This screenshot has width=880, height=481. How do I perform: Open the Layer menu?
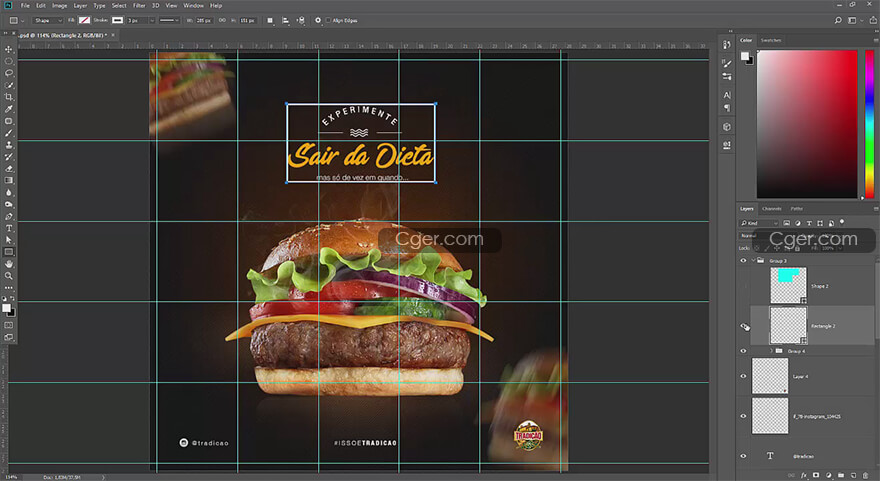point(80,6)
